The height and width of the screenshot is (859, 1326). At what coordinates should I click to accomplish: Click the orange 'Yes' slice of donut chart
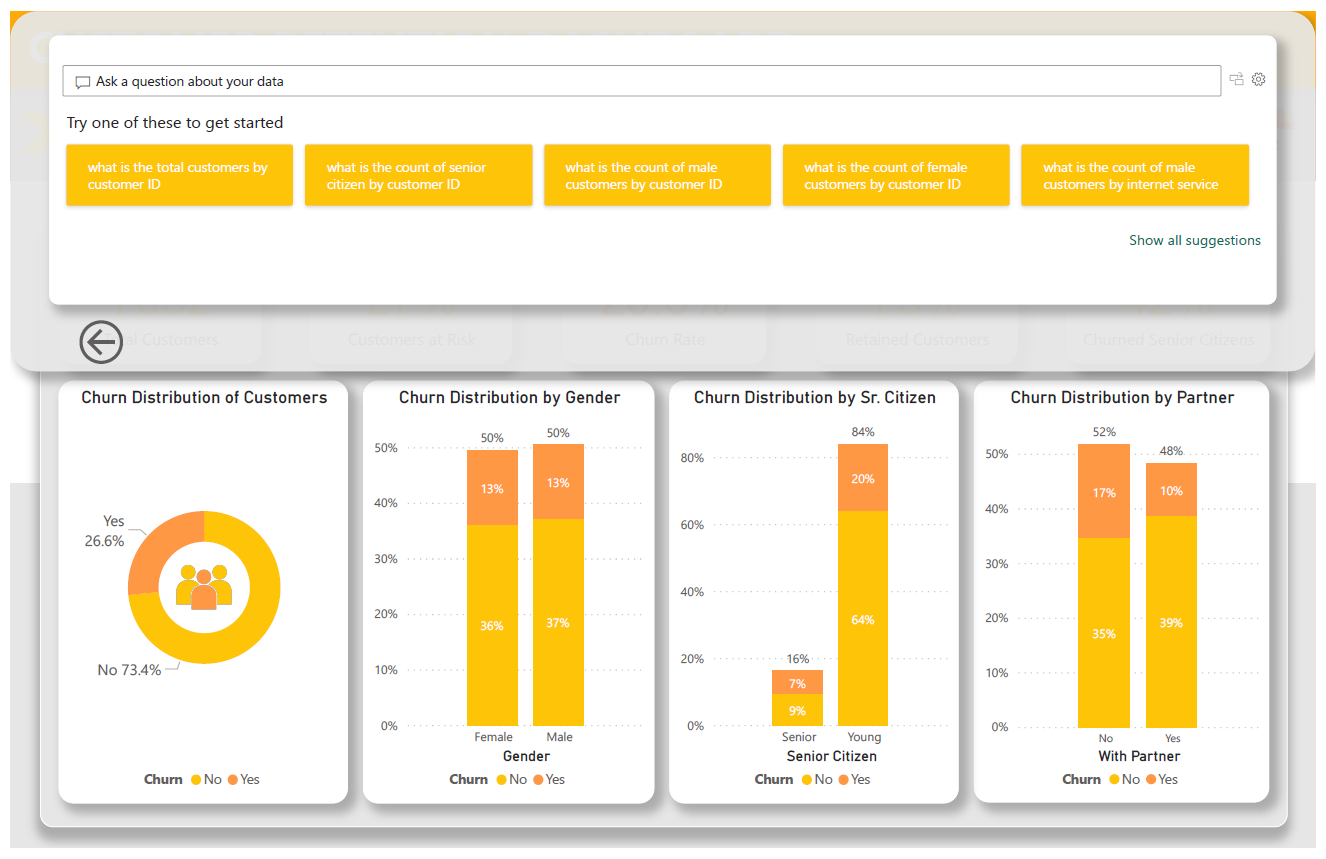[160, 545]
